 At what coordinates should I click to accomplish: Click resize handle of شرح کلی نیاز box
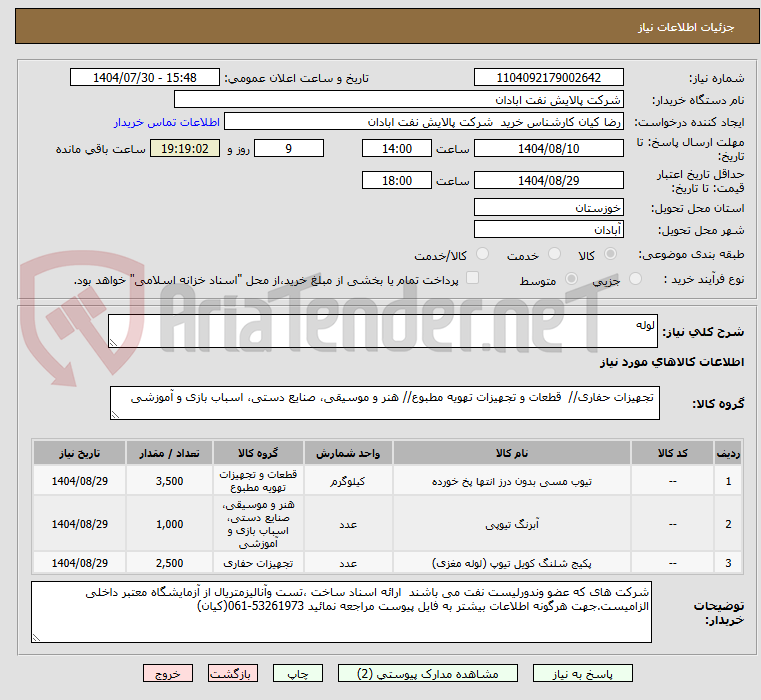coord(113,343)
